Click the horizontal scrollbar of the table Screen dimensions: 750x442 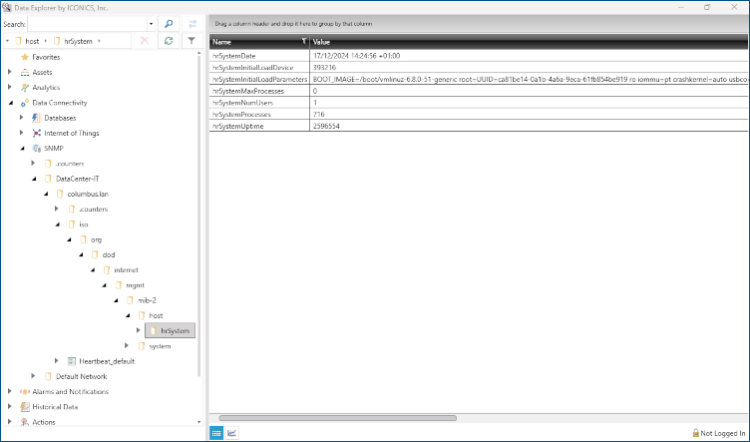tap(338, 418)
